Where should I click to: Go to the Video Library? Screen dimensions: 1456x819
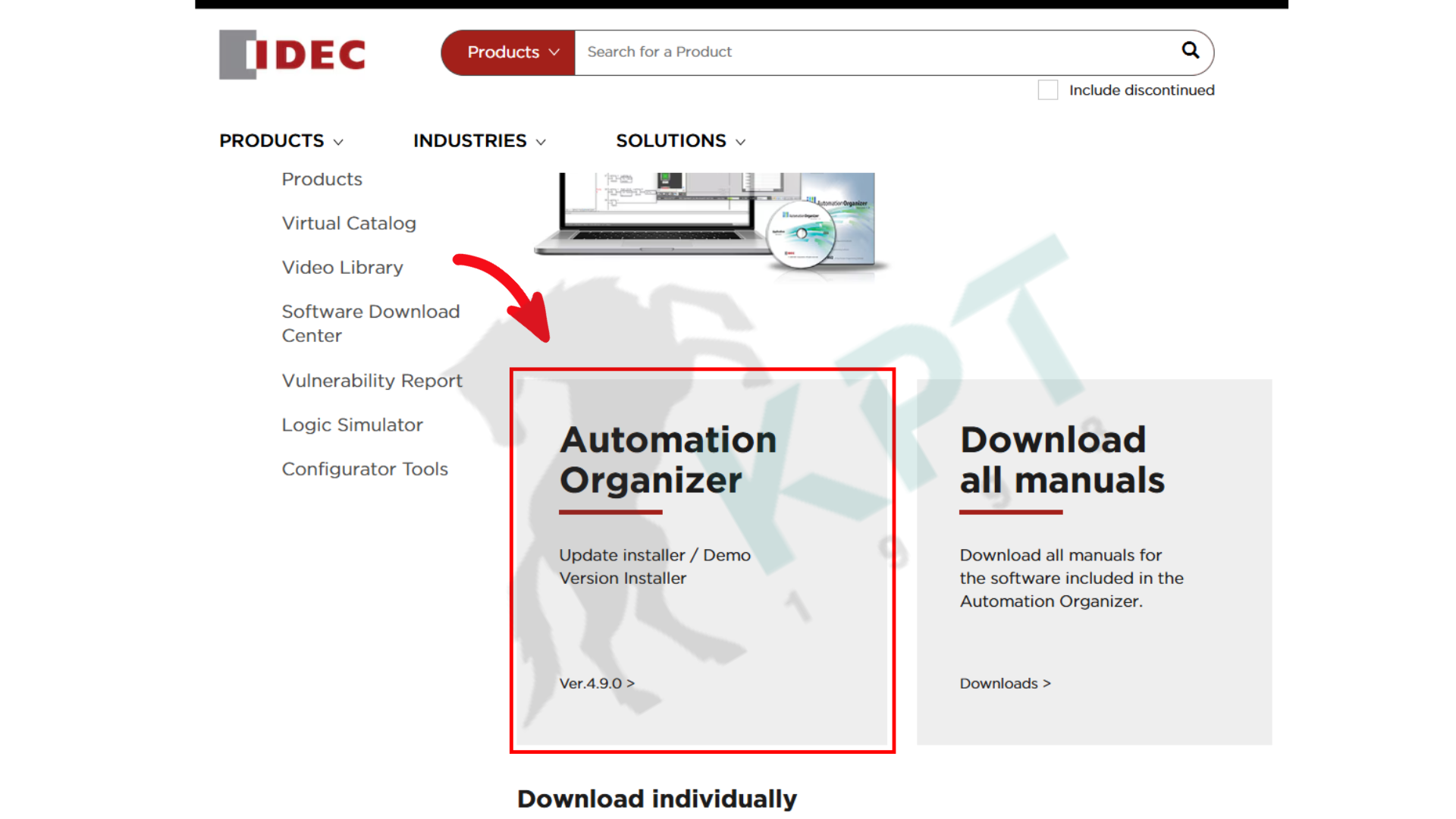pos(342,267)
